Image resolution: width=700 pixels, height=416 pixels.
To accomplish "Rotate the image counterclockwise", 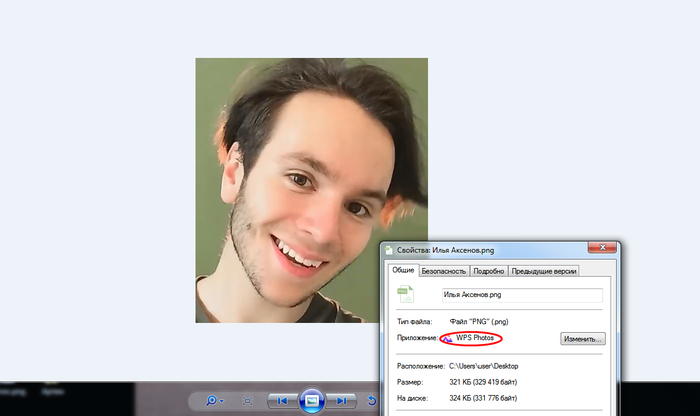I will click(x=372, y=401).
